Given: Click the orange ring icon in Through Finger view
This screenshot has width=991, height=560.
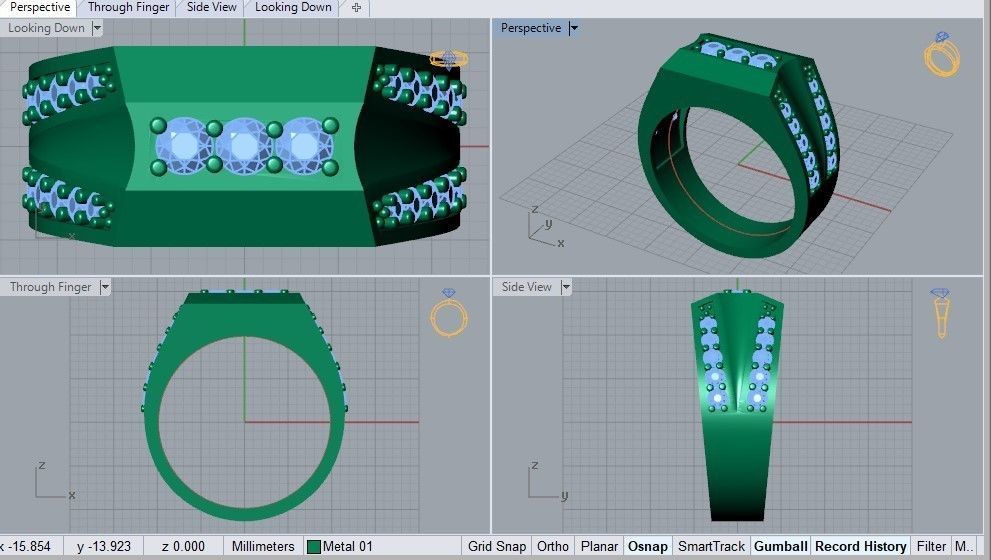Looking at the screenshot, I should pos(449,313).
